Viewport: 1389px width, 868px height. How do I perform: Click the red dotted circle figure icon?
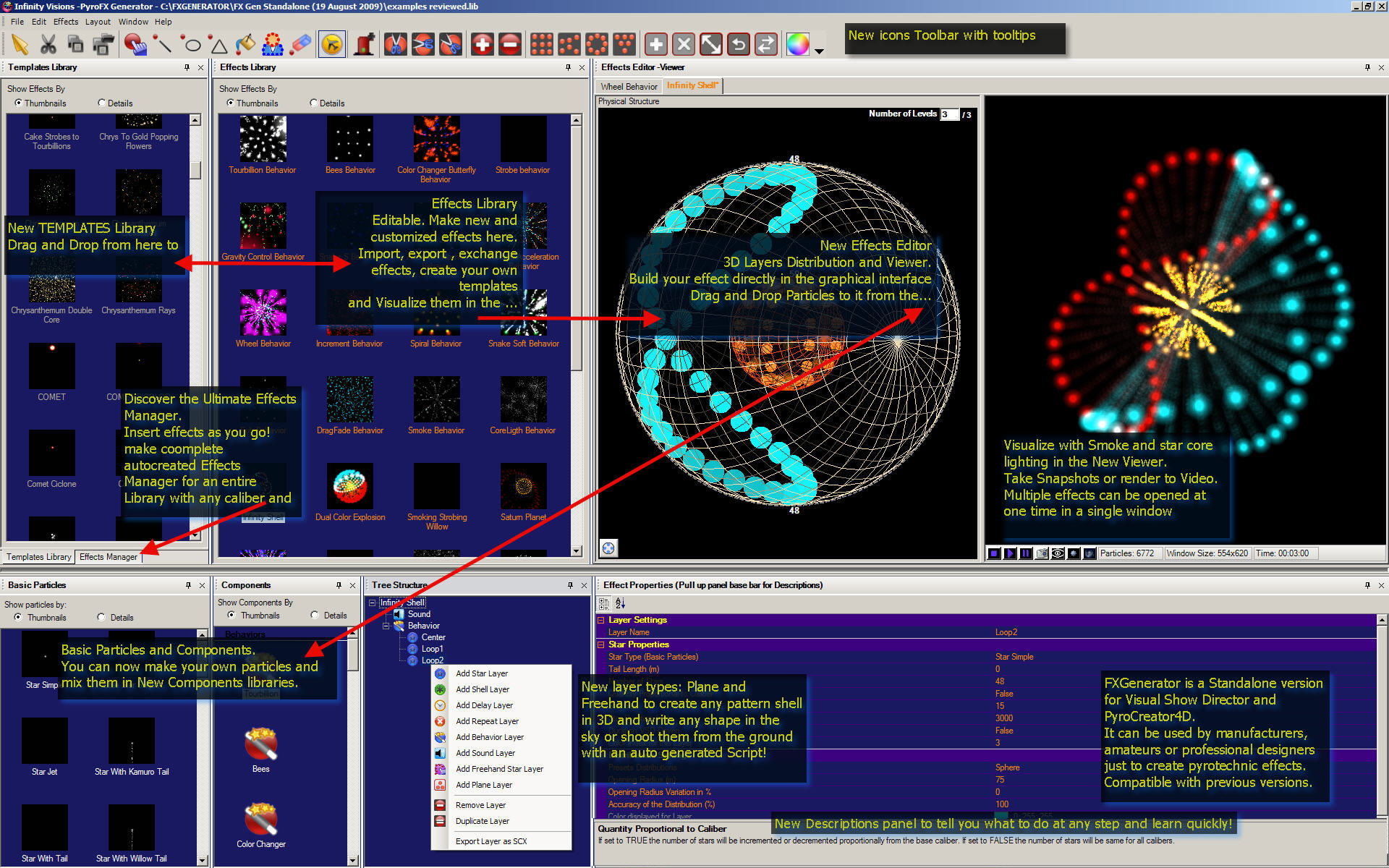tap(273, 45)
